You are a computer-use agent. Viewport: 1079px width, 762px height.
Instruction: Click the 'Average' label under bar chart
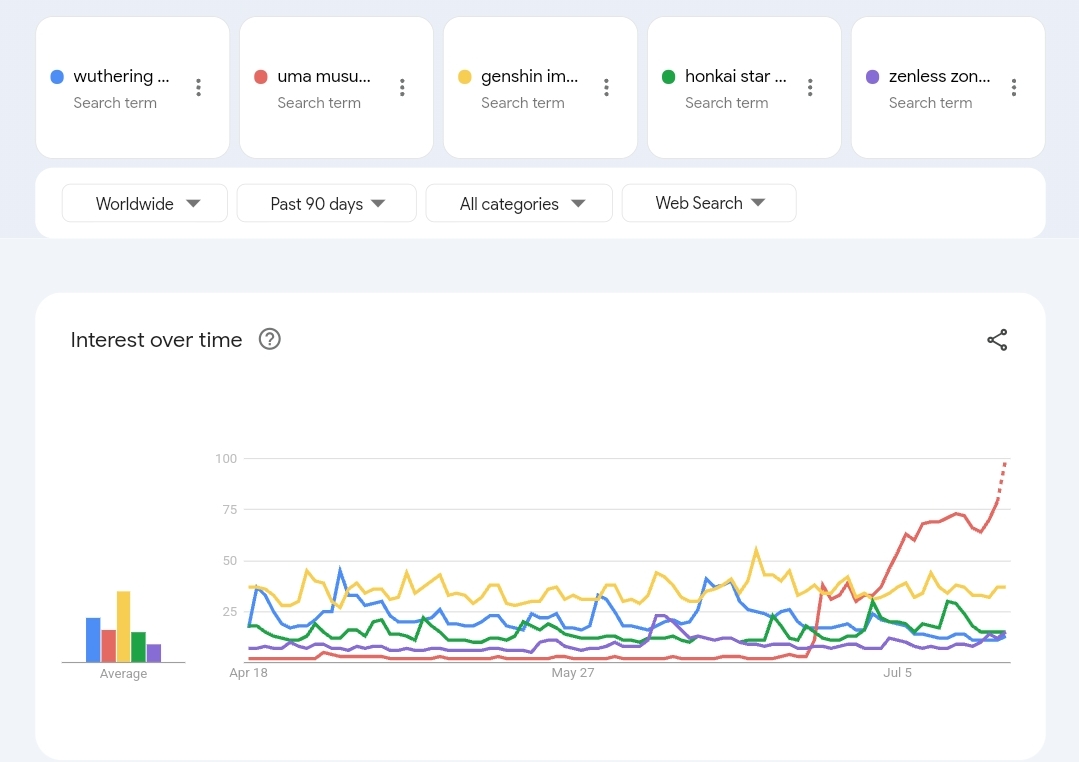point(123,674)
